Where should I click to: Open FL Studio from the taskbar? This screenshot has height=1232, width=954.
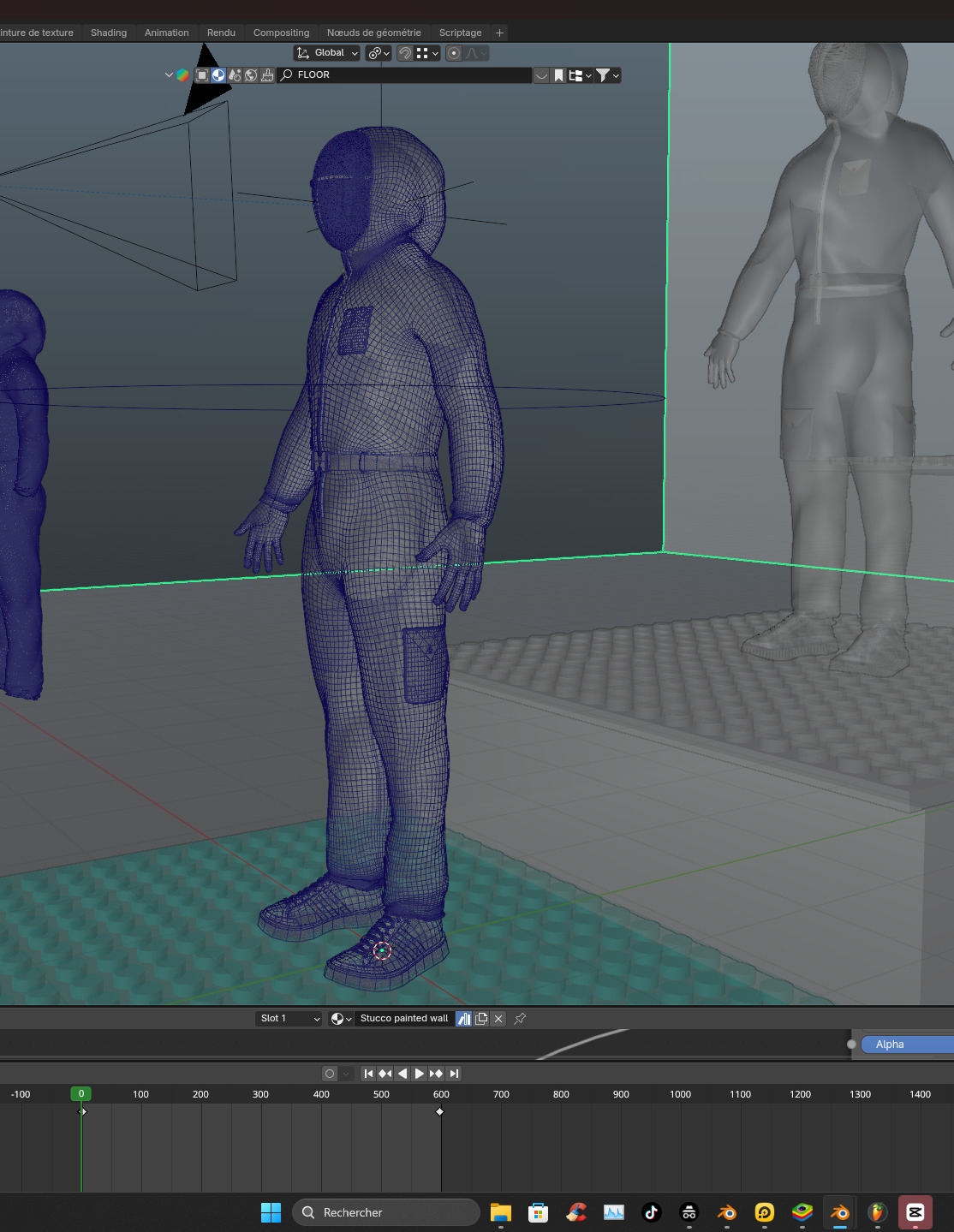click(878, 1212)
